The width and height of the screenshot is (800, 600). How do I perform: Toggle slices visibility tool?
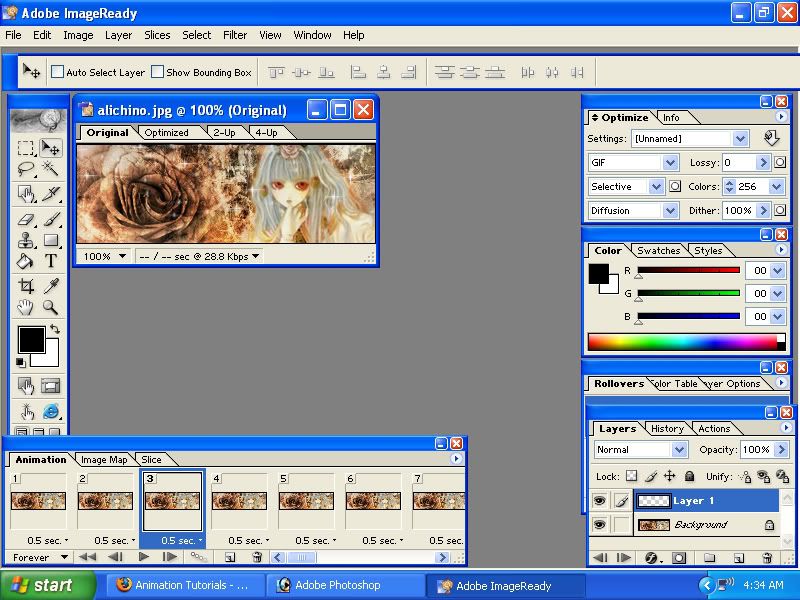tap(51, 386)
